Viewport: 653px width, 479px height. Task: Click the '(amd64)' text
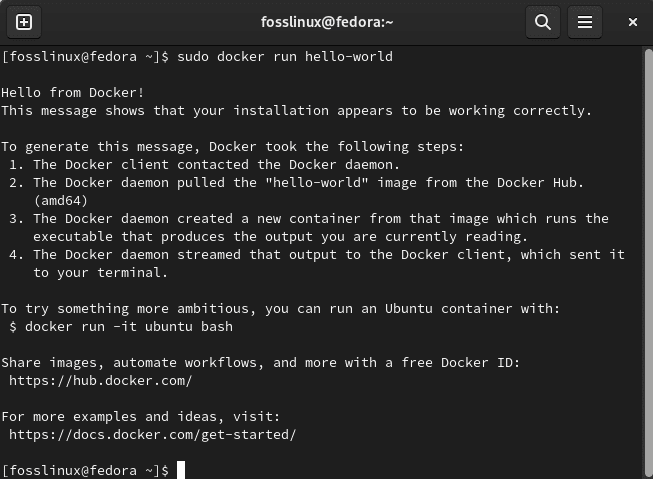point(61,201)
